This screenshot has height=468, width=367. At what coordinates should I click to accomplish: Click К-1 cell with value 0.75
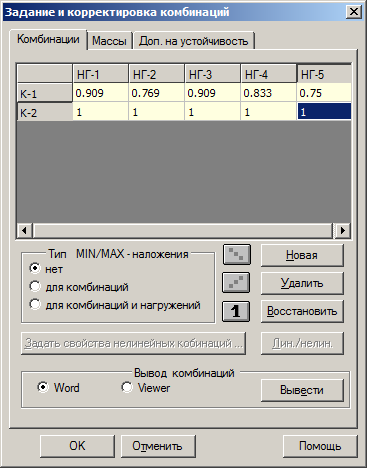coord(324,93)
